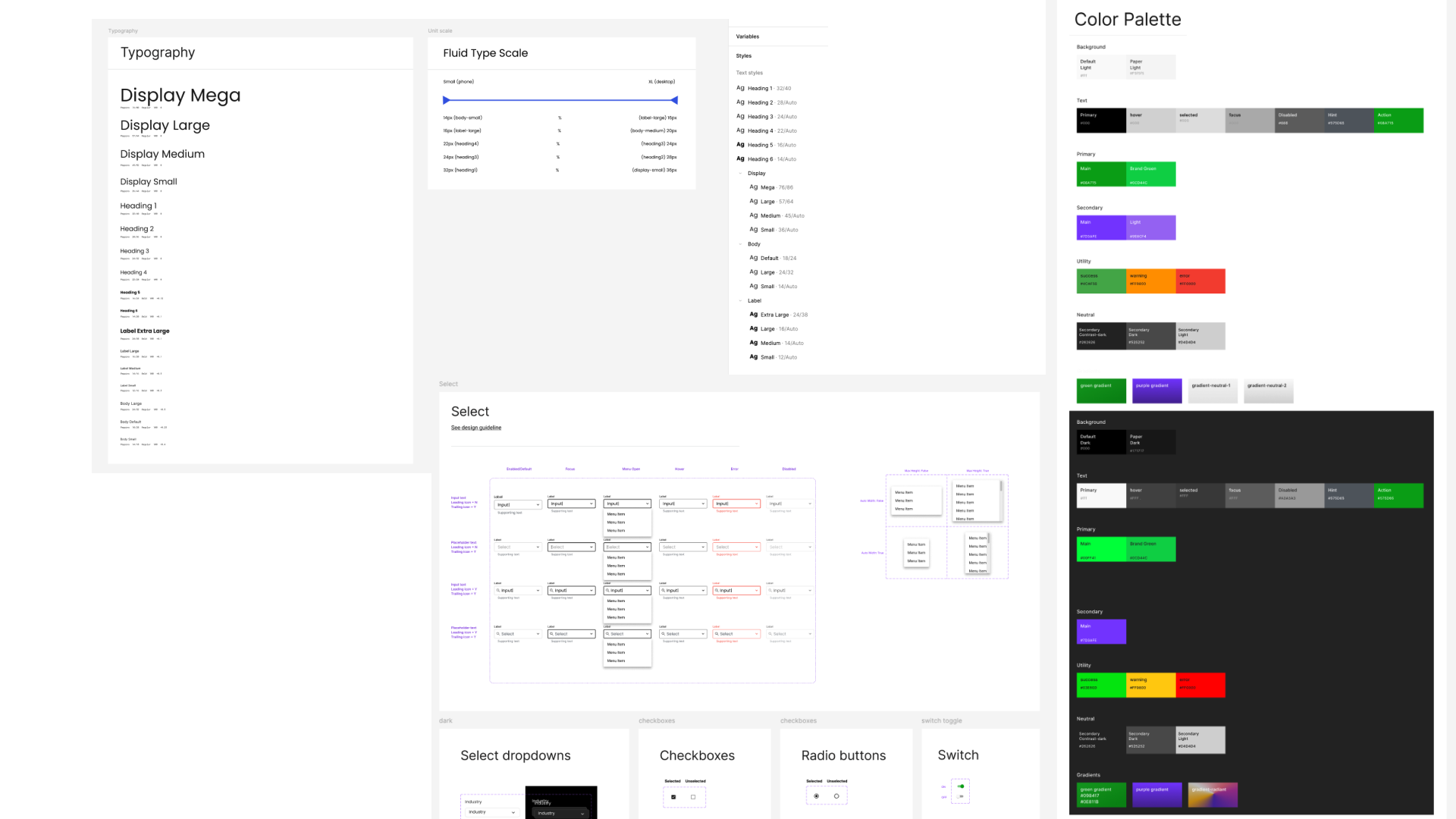1456x819 pixels.
Task: Select the Ag icon for Display Mega style
Action: pyautogui.click(x=753, y=187)
